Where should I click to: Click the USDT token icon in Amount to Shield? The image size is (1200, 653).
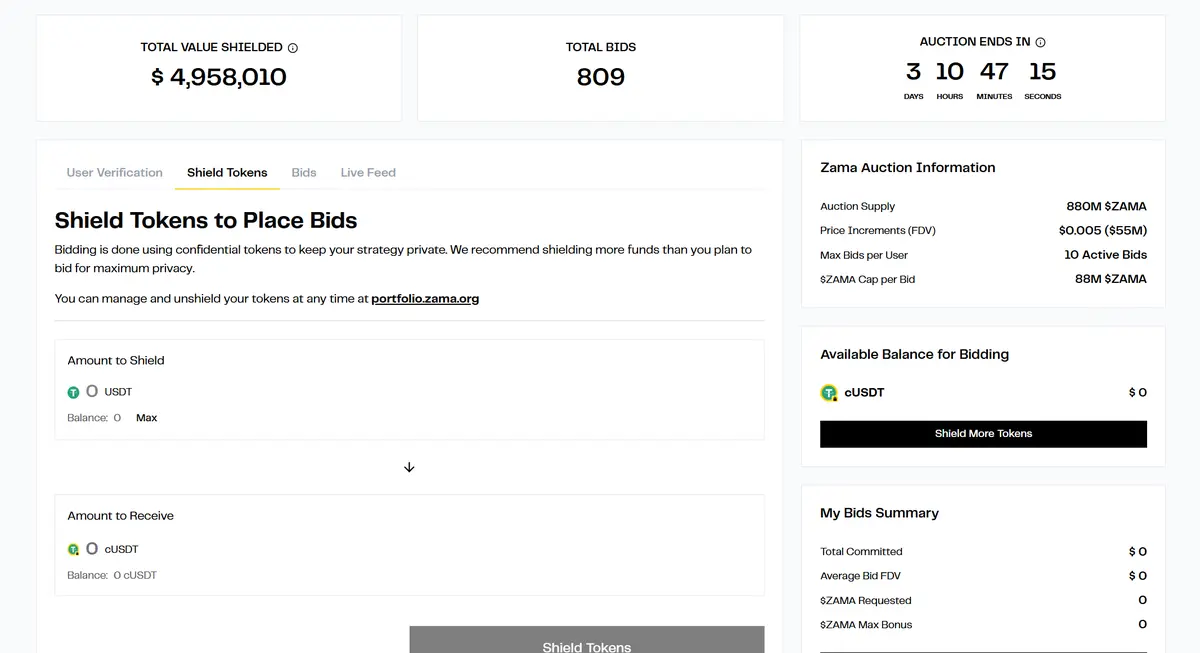[73, 392]
